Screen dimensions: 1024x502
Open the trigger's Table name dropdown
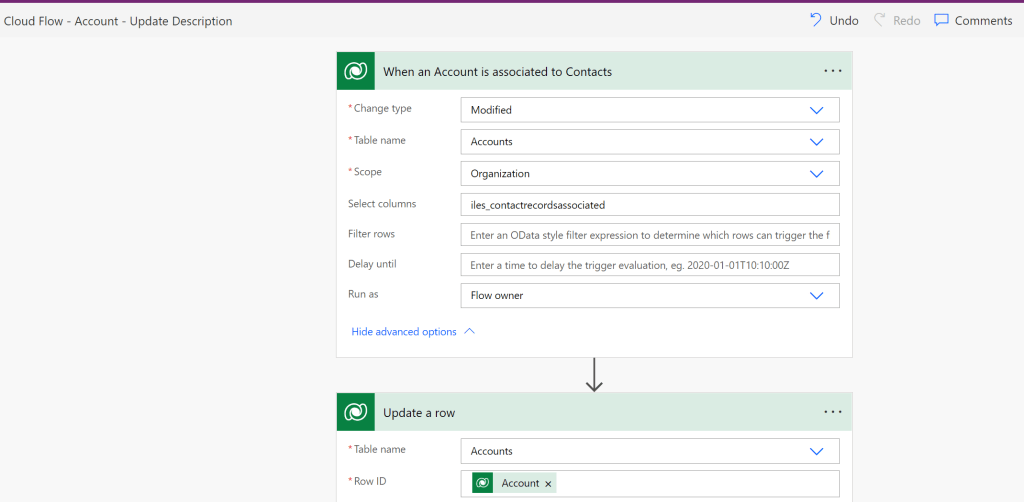coord(816,142)
